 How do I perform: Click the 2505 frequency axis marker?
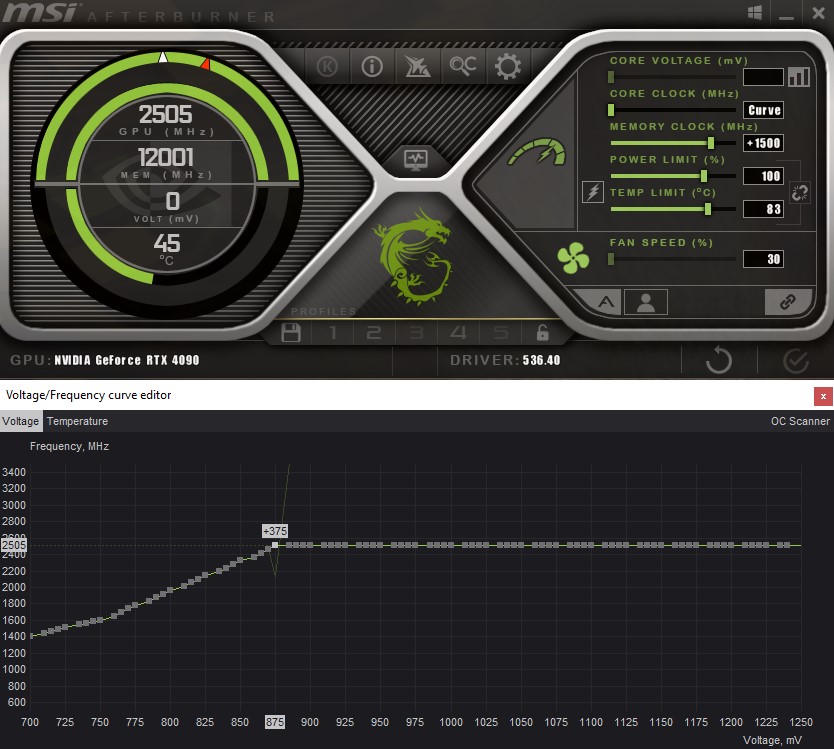(x=14, y=545)
